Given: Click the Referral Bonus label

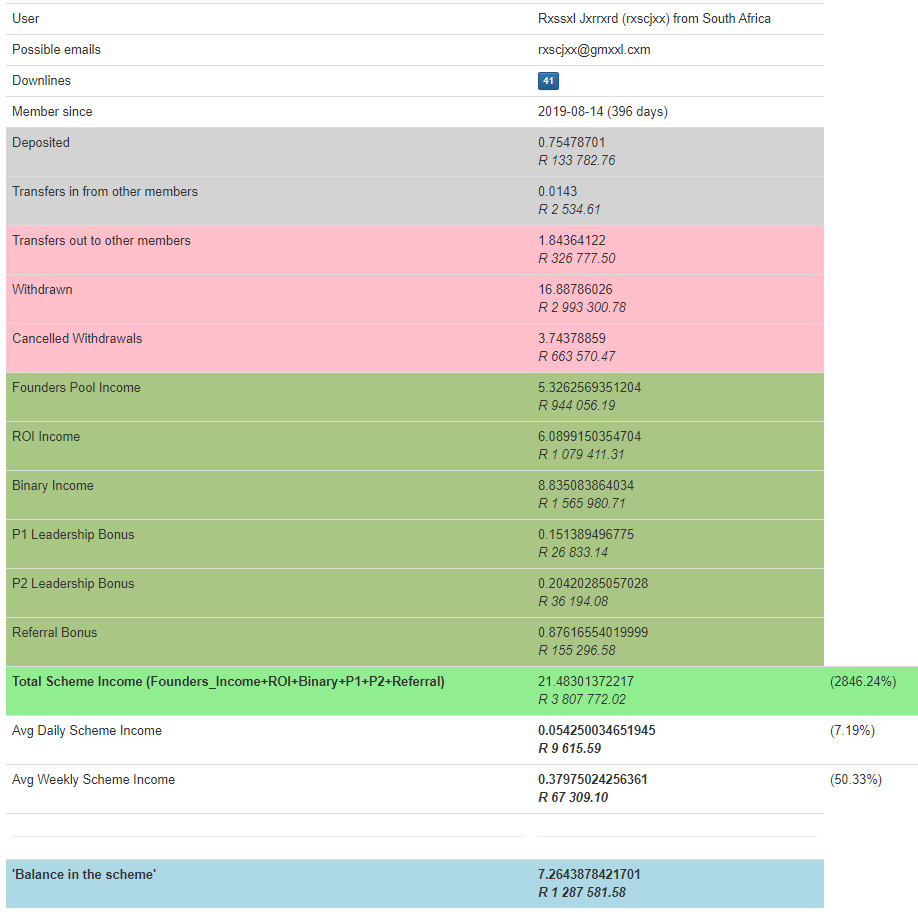Looking at the screenshot, I should point(55,633).
